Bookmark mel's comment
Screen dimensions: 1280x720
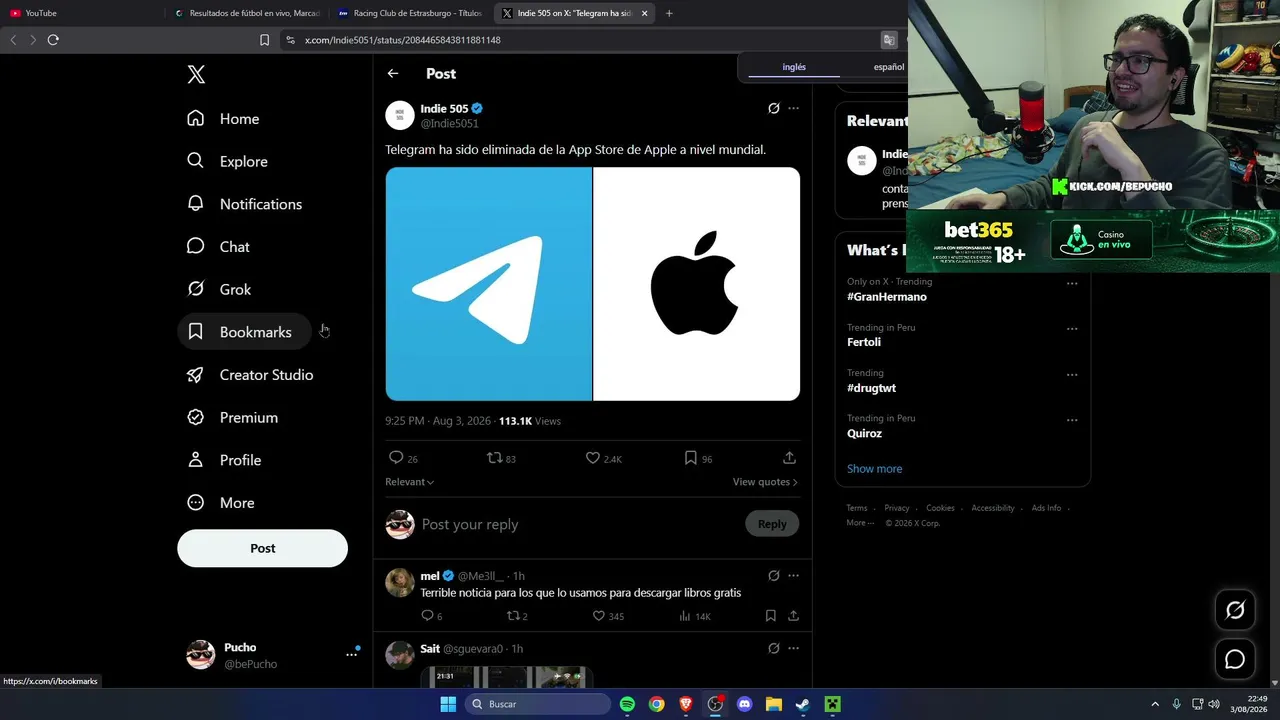tap(770, 616)
